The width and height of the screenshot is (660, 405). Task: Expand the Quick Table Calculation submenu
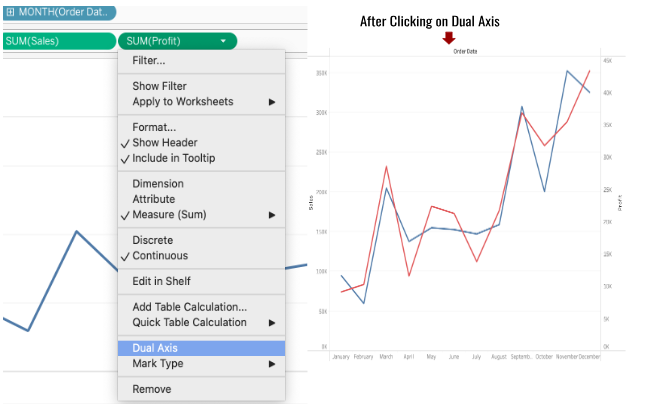pyautogui.click(x=271, y=323)
